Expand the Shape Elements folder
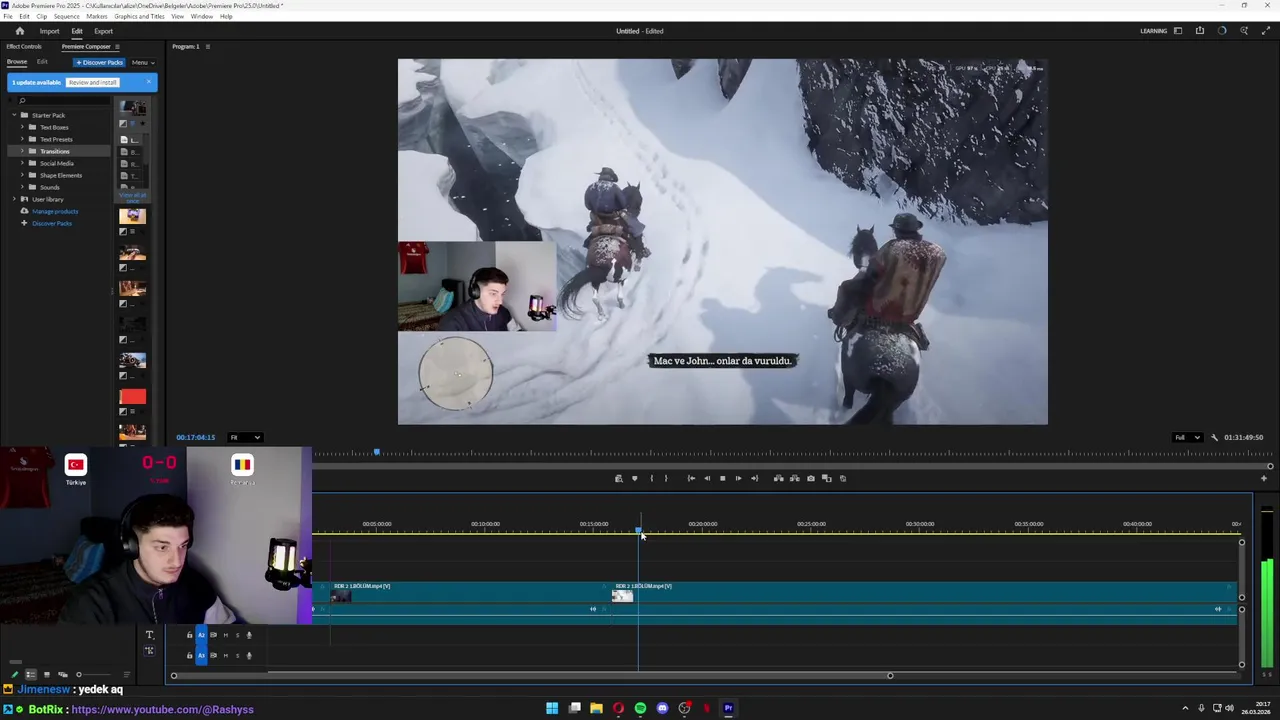 [23, 175]
